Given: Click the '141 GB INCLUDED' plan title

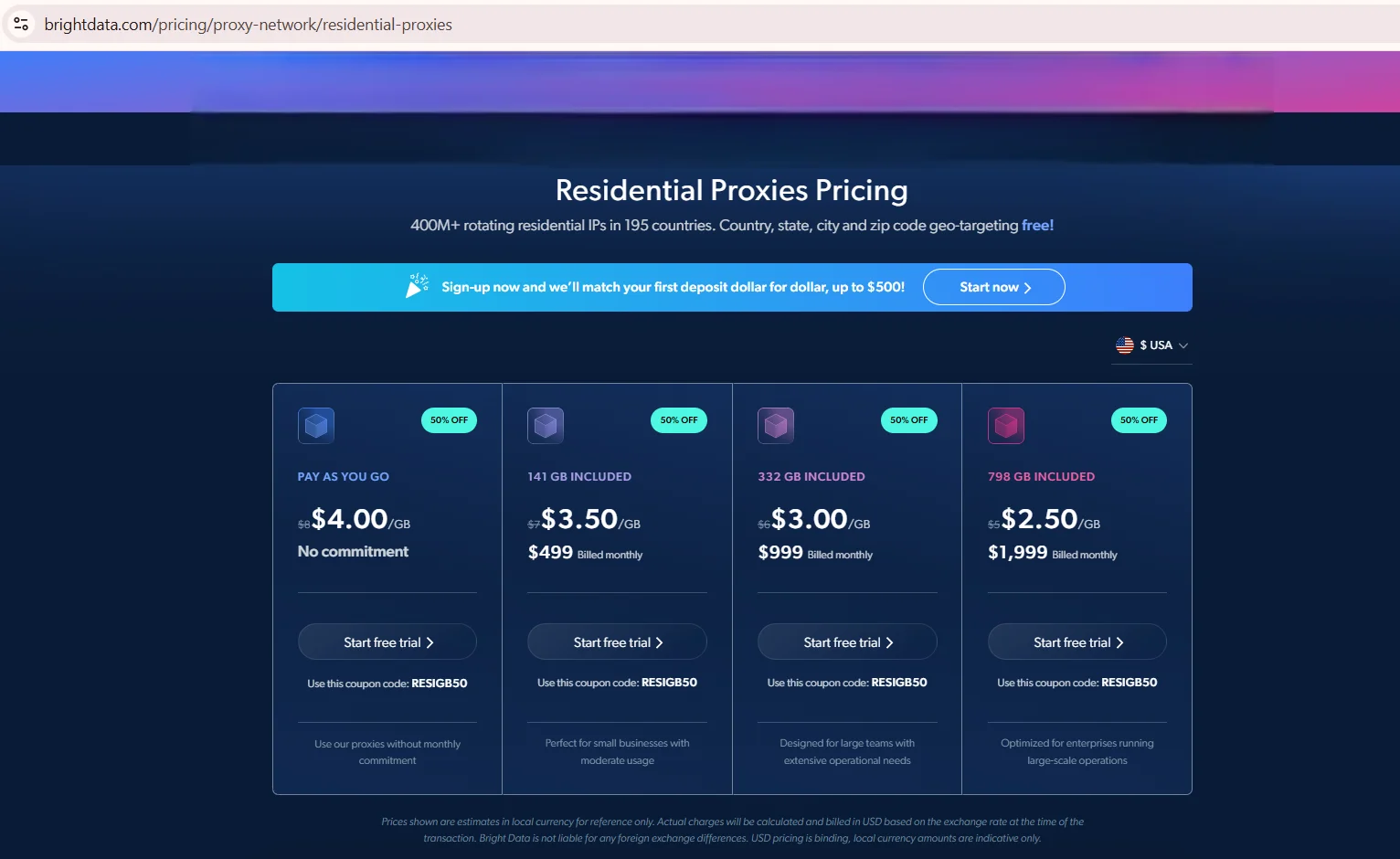Looking at the screenshot, I should [x=579, y=477].
